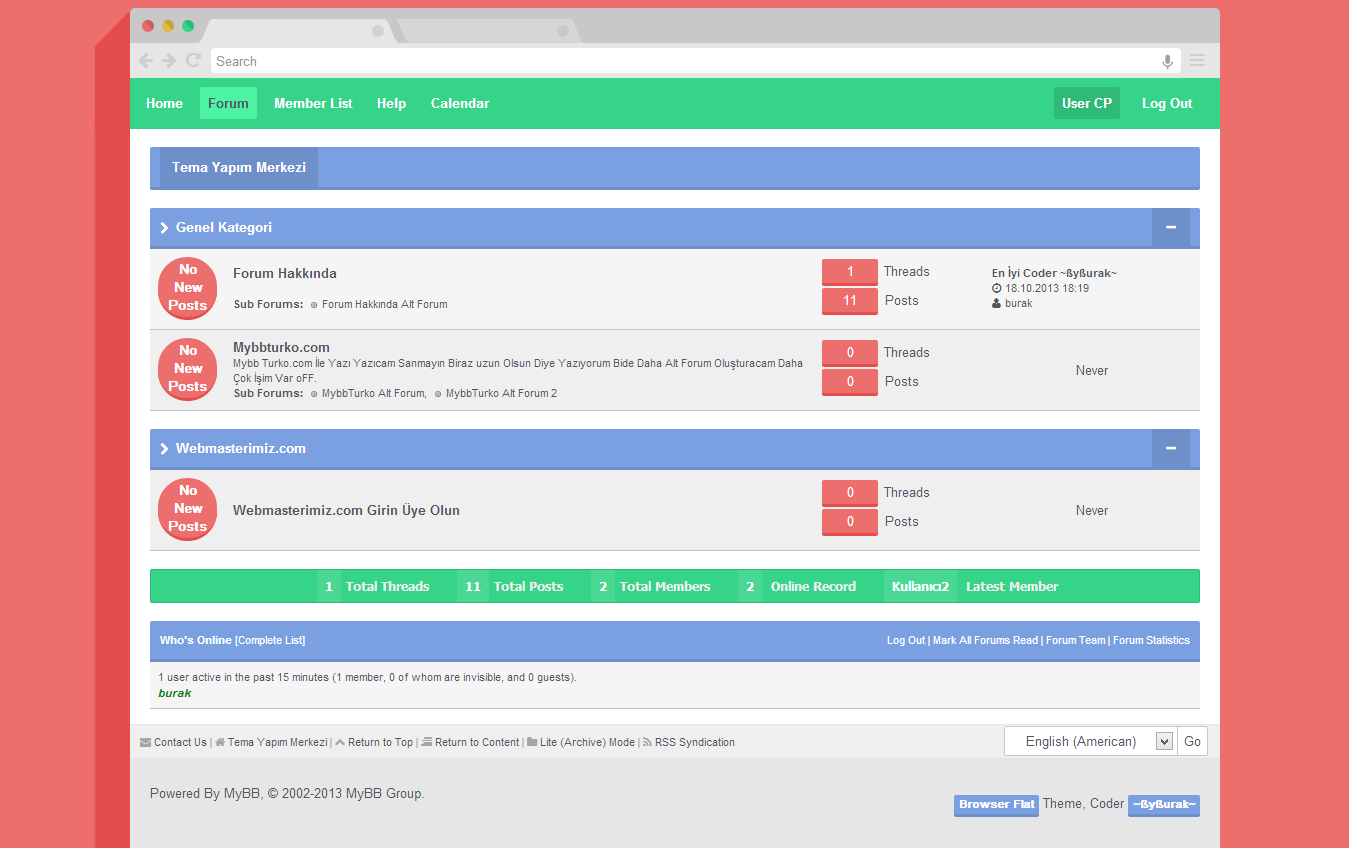Screen dimensions: 1349x848
Task: Click the No New Posts icon for Forum Hakkında
Action: coord(188,288)
